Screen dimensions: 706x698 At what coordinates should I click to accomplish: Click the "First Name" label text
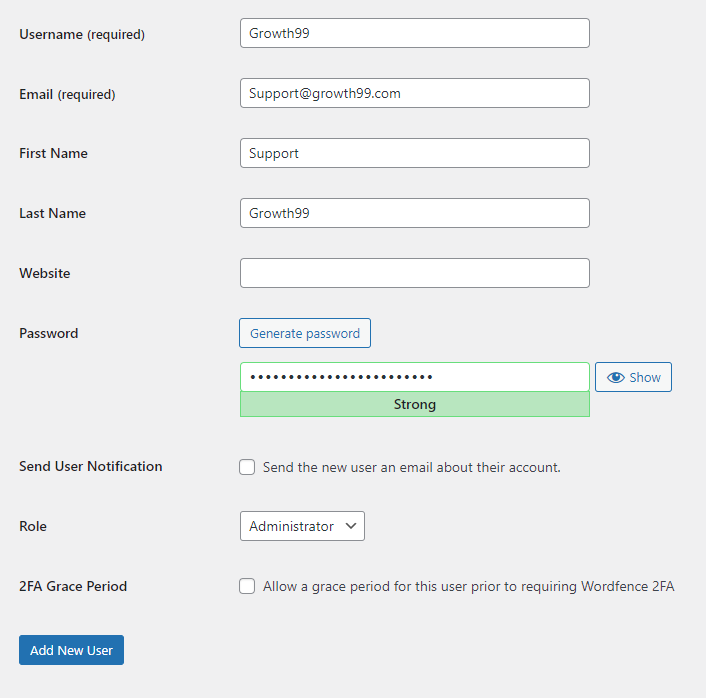[53, 153]
